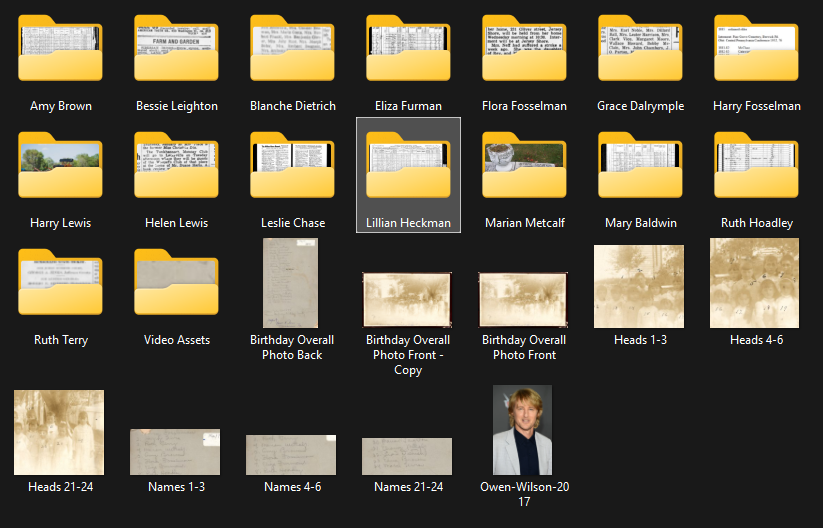Select the Heads 21-24 photo thumbnail
This screenshot has height=528, width=823.
pos(59,432)
